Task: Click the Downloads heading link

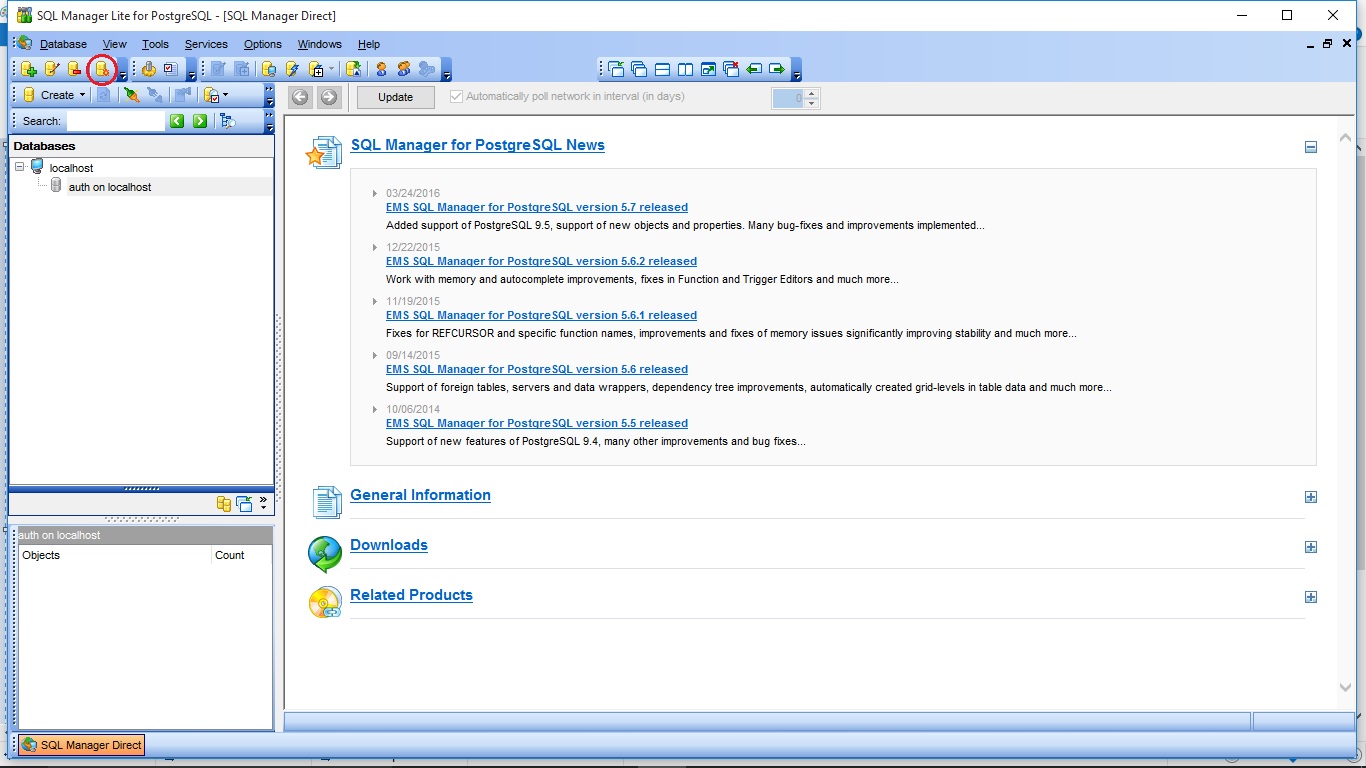Action: pos(389,545)
